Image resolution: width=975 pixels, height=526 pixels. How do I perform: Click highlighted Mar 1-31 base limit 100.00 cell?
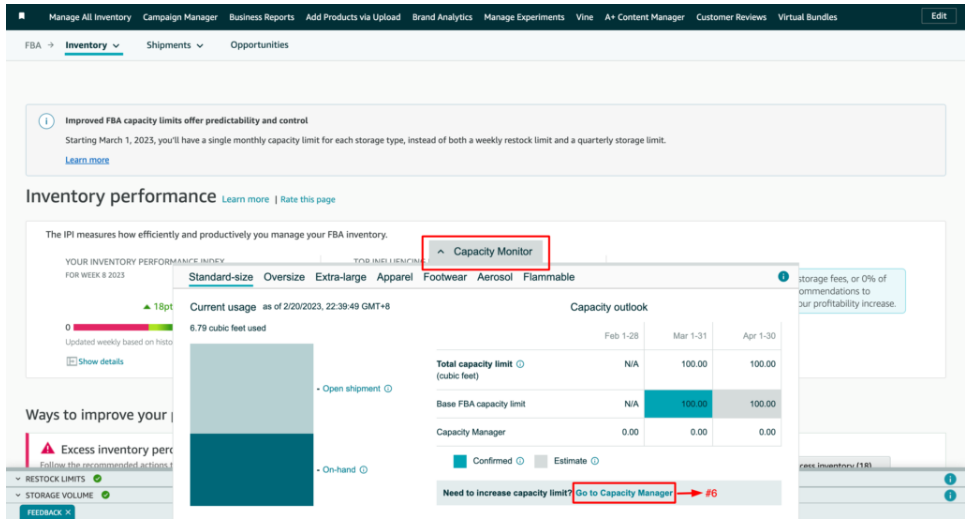678,404
